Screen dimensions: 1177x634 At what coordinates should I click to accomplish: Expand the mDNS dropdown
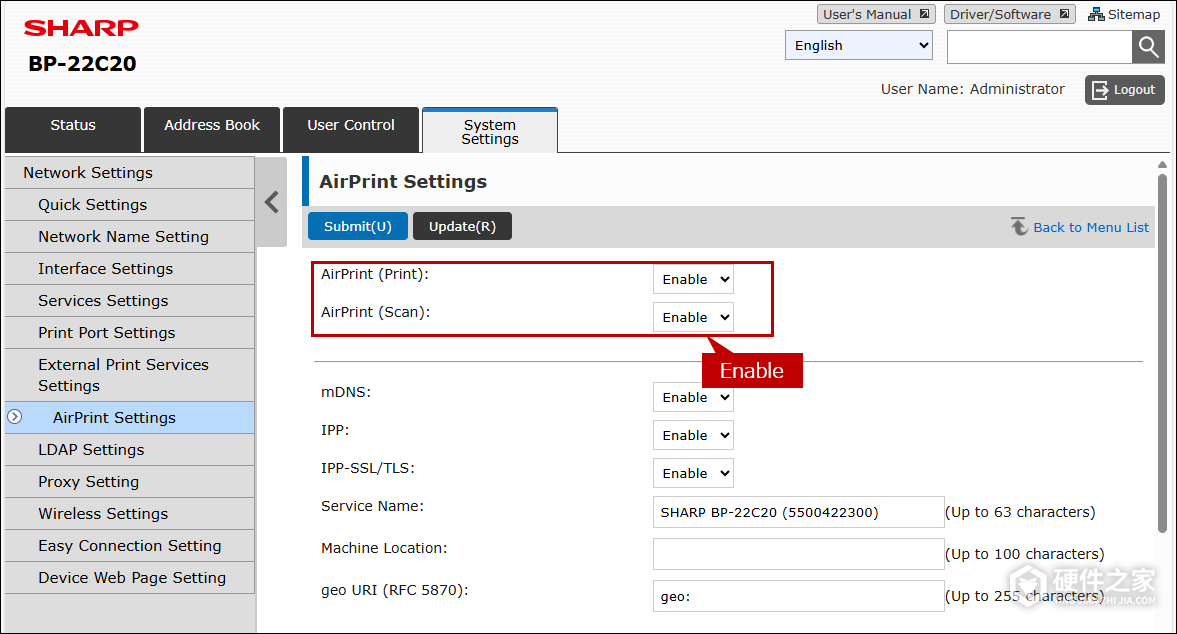click(x=693, y=397)
